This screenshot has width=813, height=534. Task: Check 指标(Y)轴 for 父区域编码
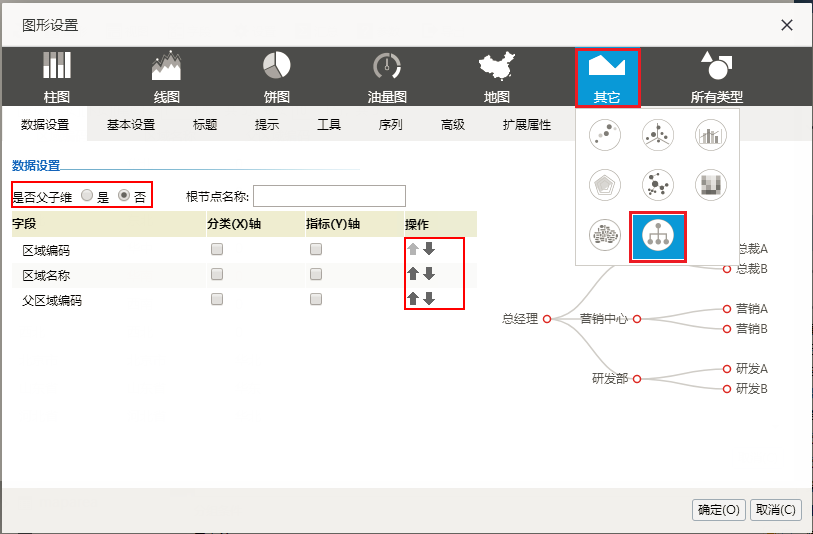tap(316, 299)
